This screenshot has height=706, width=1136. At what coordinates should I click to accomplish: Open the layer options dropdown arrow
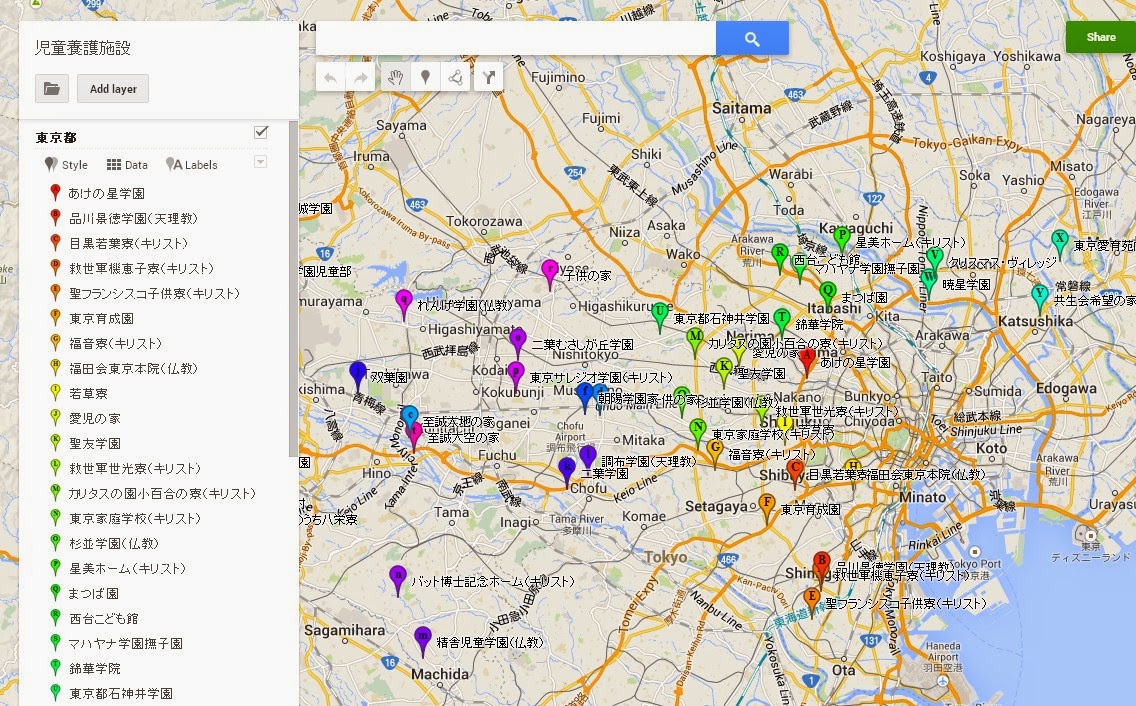point(261,162)
